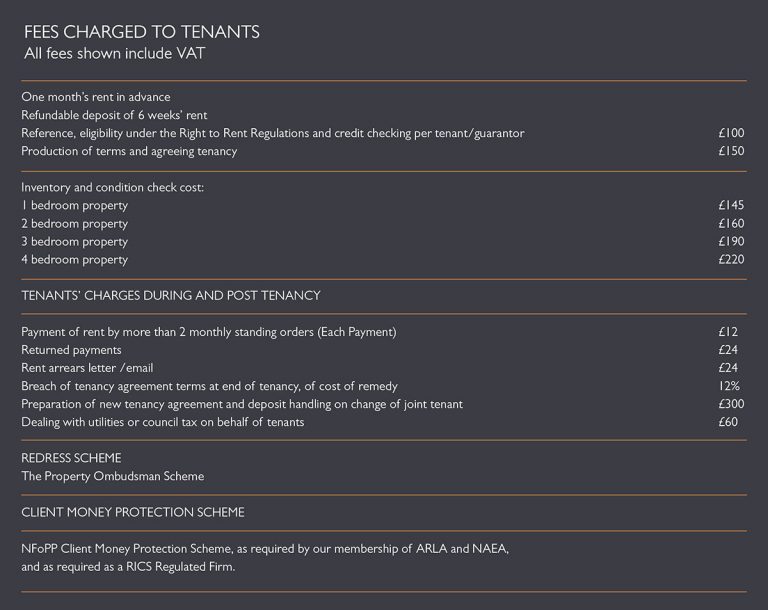Screen dimensions: 768x610
Task: Click 'Inventory and condition check cost' label
Action: 112,188
